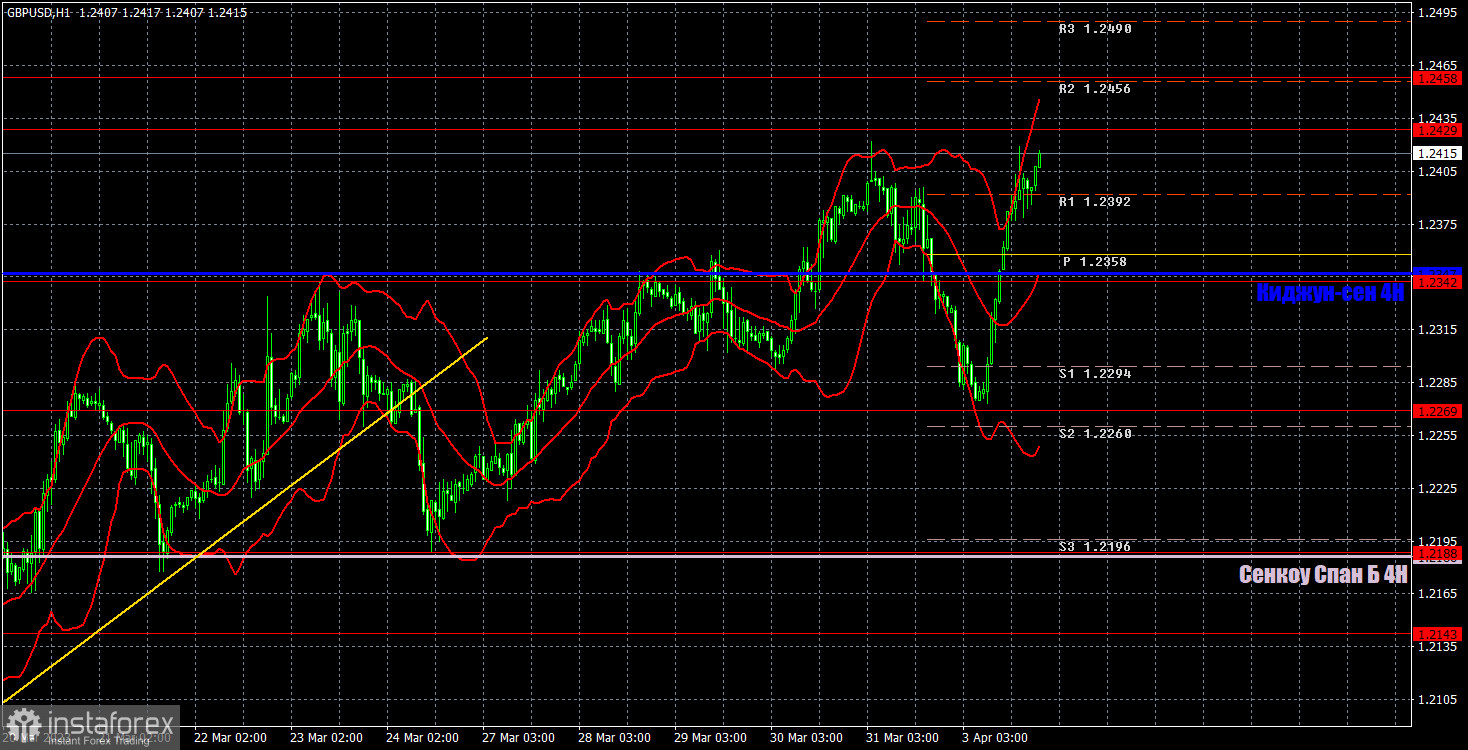Image resolution: width=1468 pixels, height=750 pixels.
Task: Click the 1.2225 price axis value
Action: (1436, 488)
